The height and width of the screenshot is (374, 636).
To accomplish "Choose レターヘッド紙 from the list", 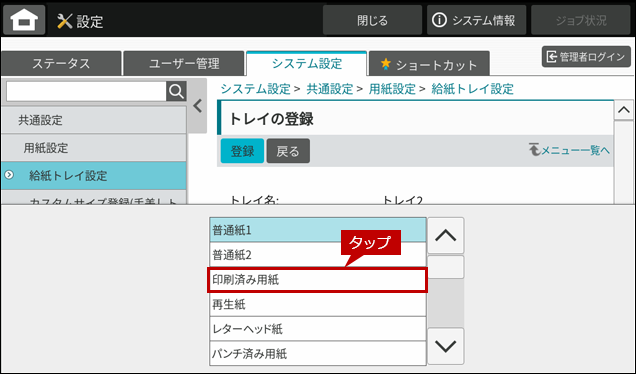I will [318, 329].
